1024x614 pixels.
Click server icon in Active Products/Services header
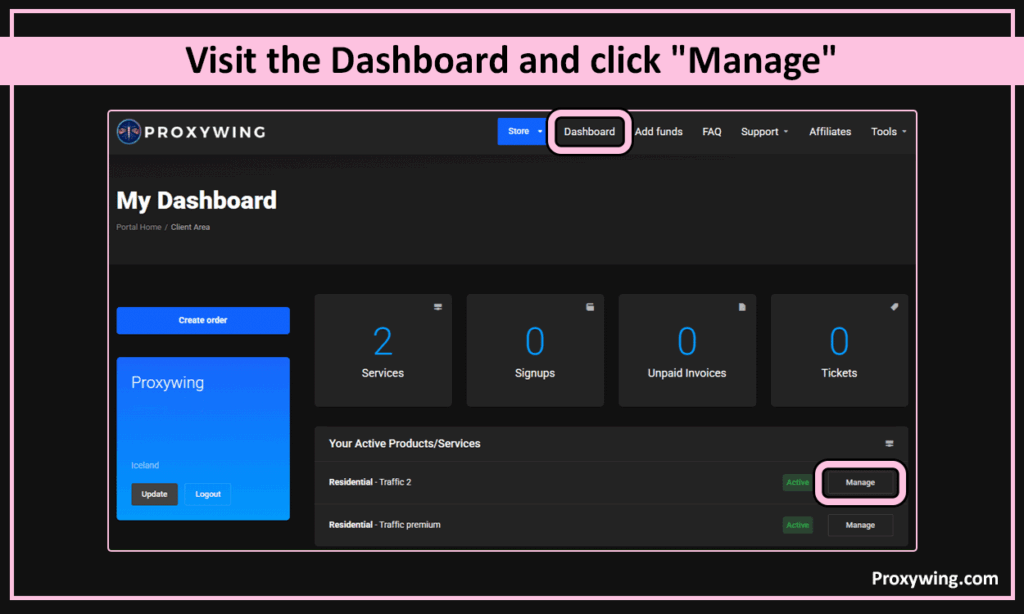(889, 443)
